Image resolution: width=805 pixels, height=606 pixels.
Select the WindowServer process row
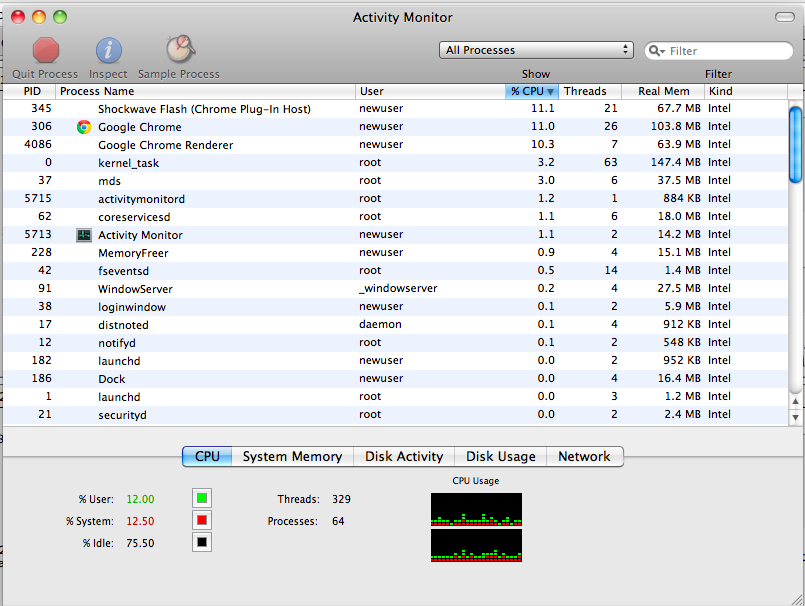click(395, 289)
